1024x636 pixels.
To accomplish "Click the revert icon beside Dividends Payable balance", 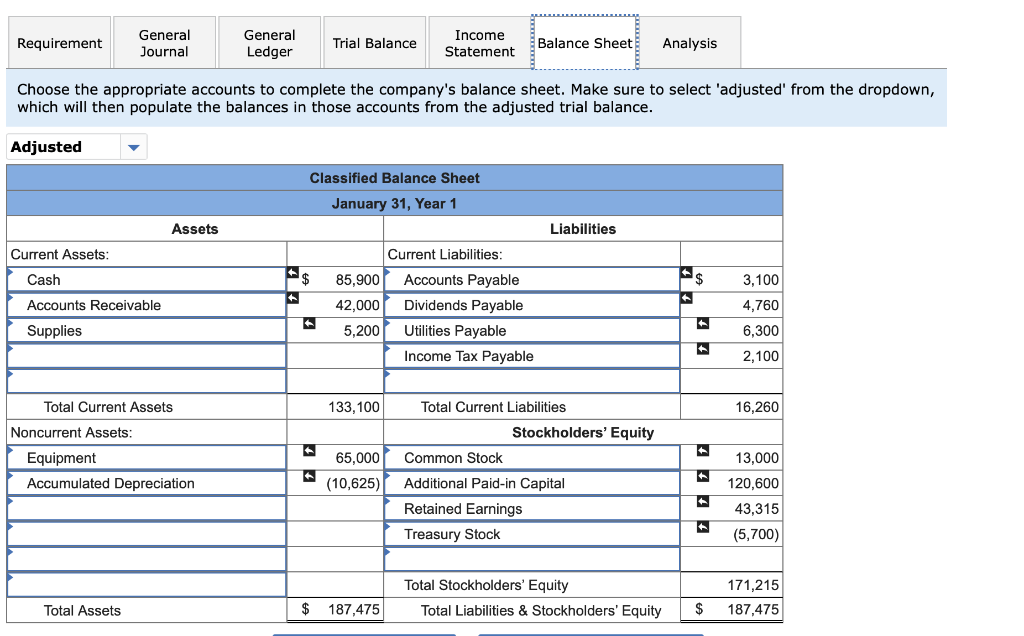I will (x=686, y=298).
